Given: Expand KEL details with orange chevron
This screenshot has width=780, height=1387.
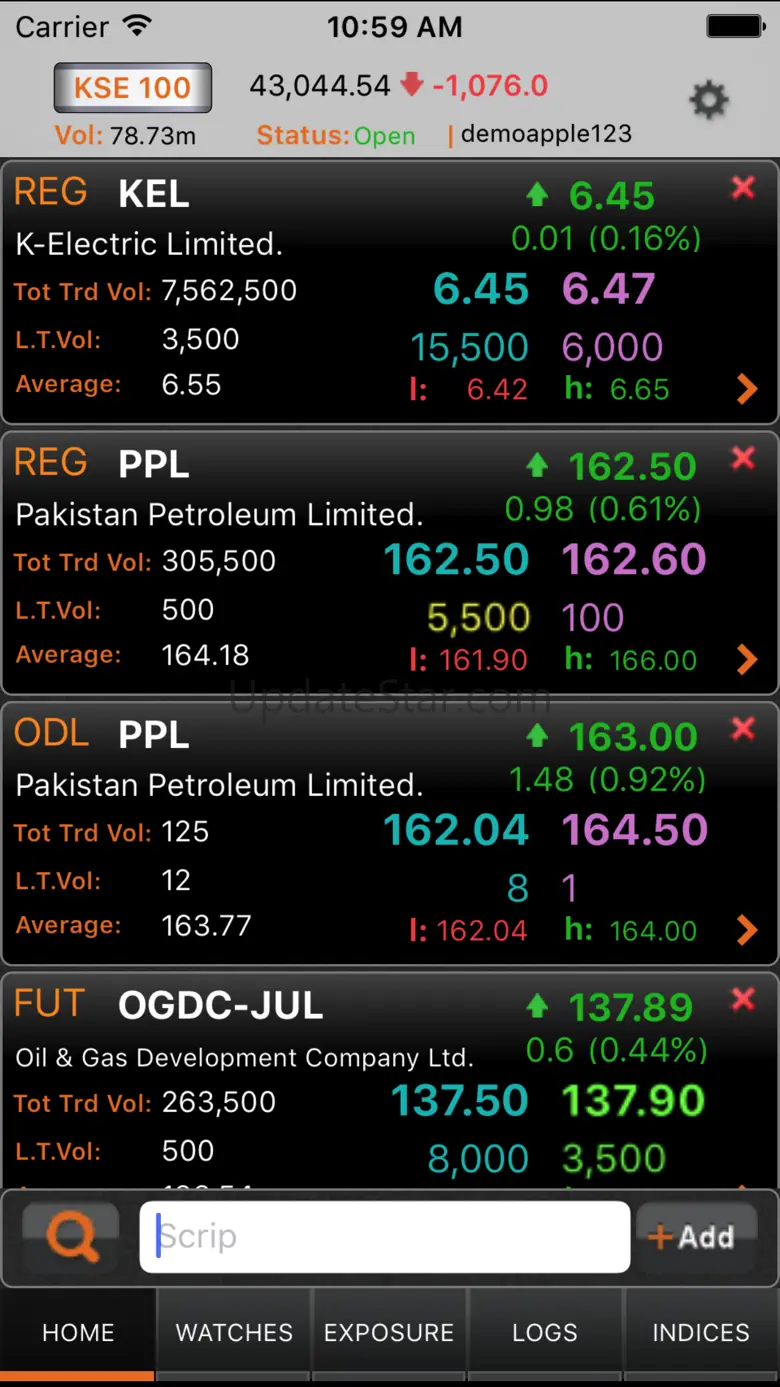Looking at the screenshot, I should coord(746,389).
